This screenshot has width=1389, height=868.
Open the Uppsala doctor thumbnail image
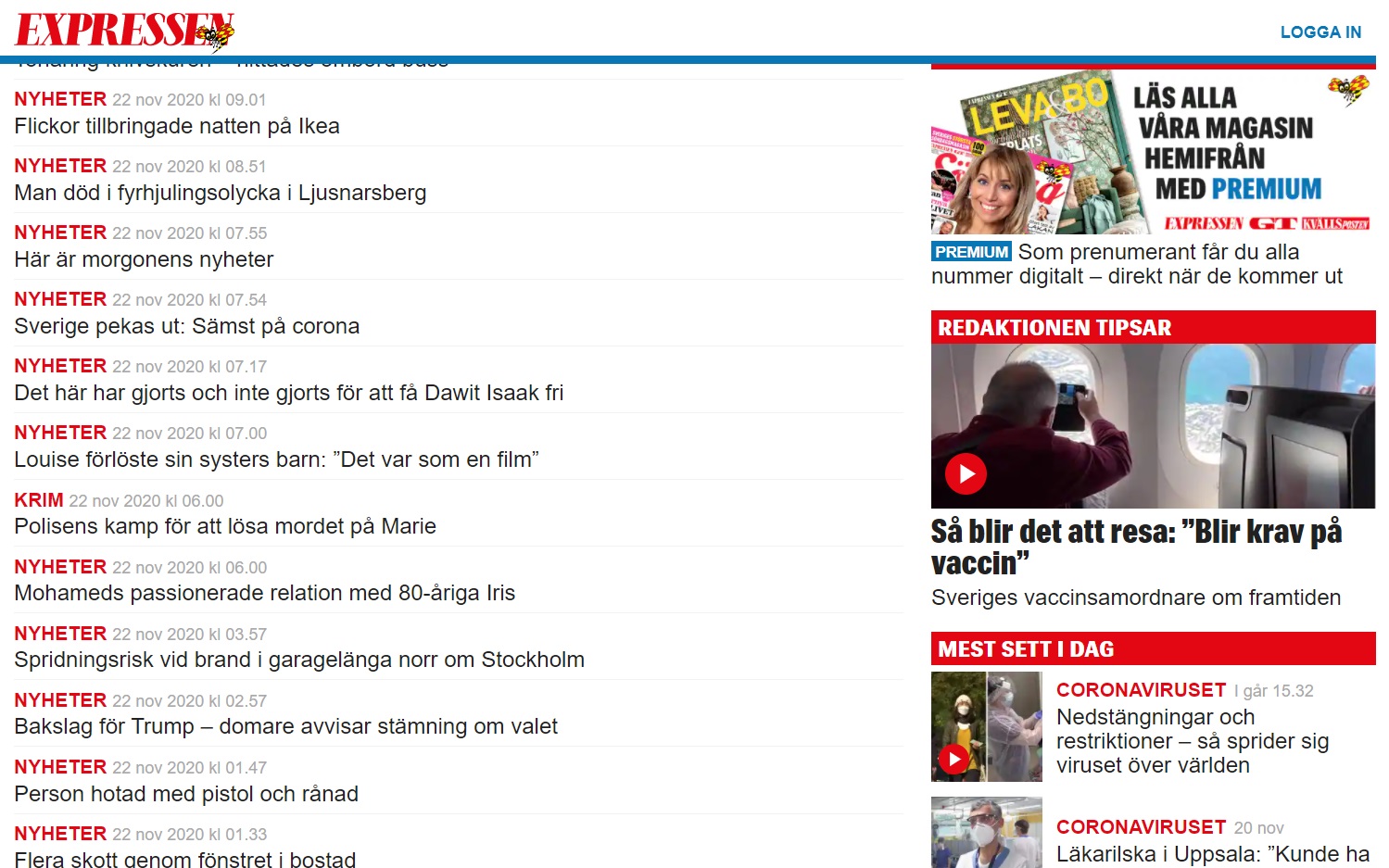coord(987,833)
